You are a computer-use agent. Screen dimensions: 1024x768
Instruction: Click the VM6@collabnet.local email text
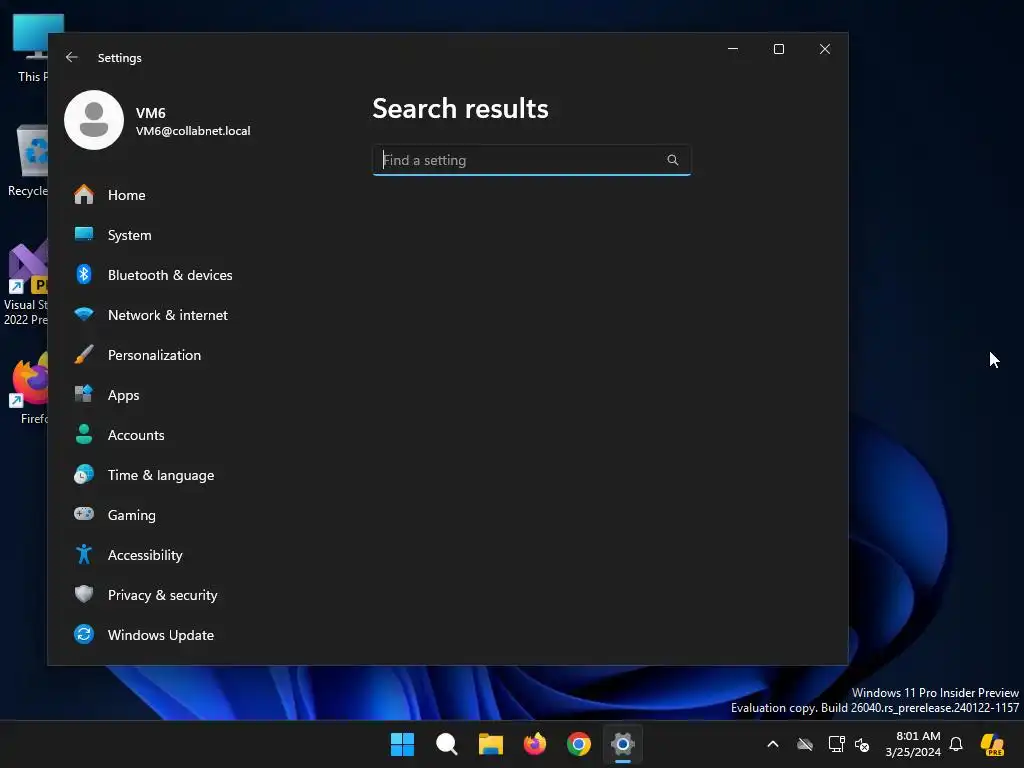193,131
